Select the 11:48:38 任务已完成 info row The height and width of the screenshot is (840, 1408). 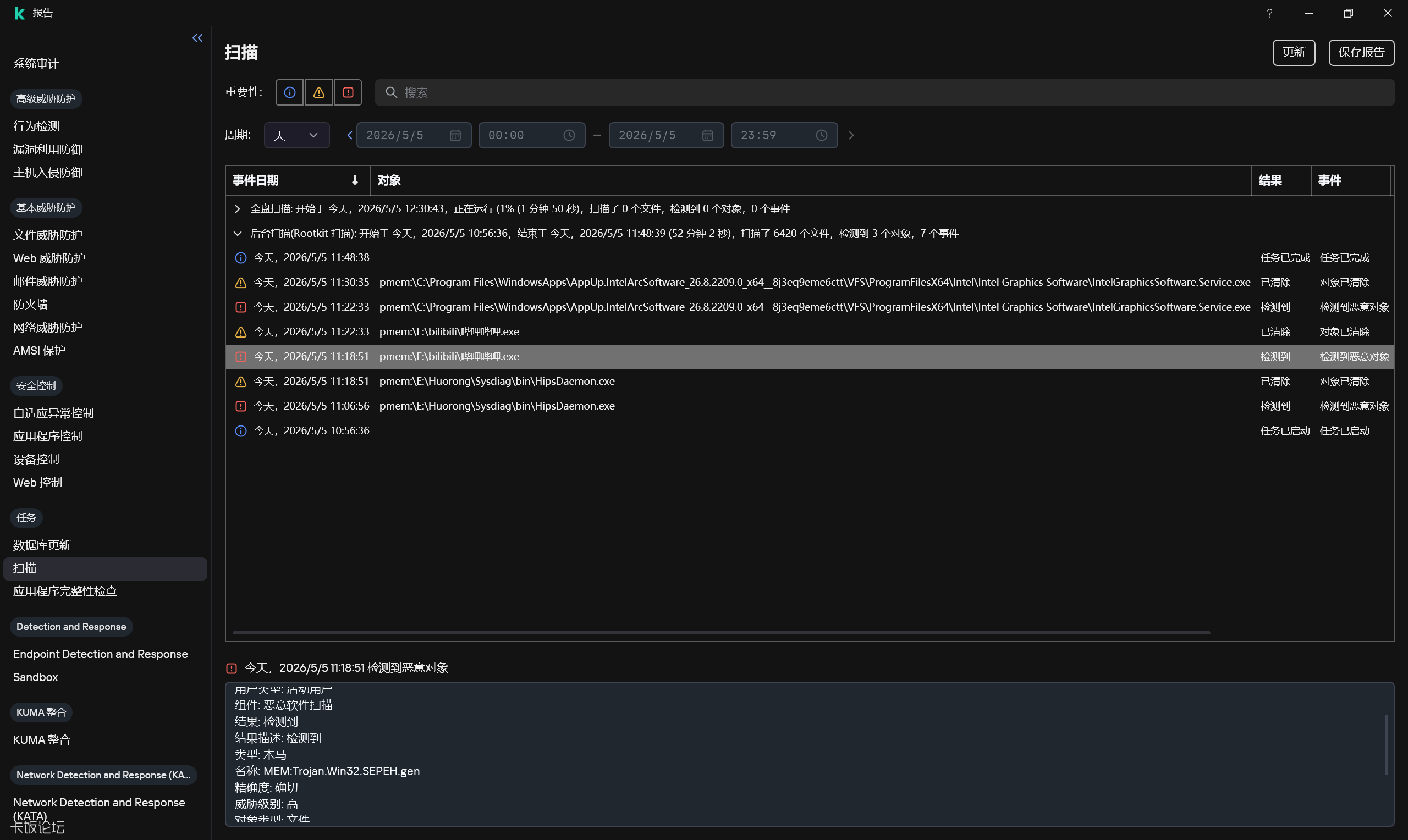[810, 258]
